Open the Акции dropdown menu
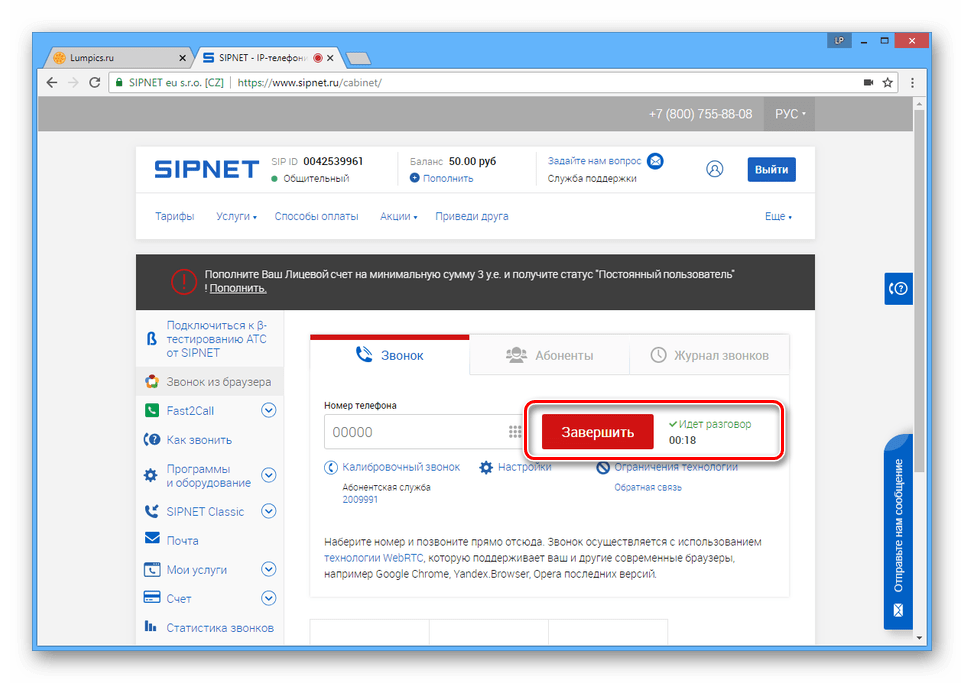Screen dimensions: 964x683 click(398, 216)
